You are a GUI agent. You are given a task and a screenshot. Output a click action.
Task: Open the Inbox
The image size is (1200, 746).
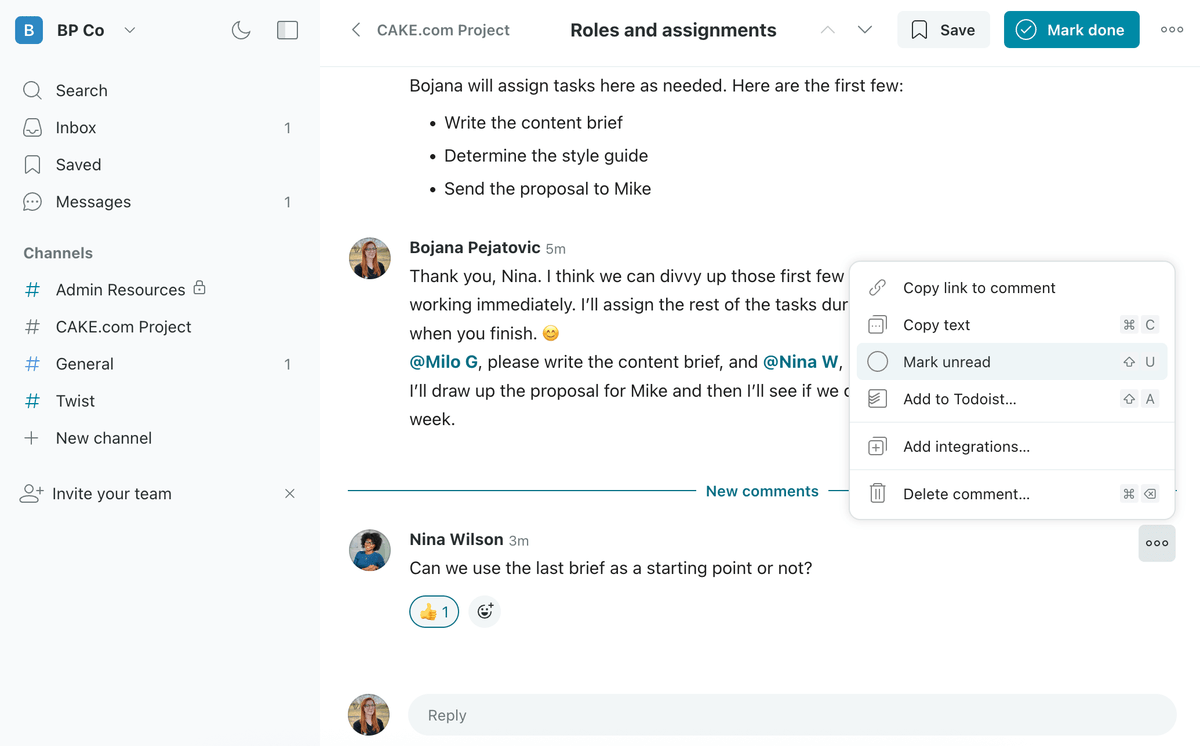point(76,127)
